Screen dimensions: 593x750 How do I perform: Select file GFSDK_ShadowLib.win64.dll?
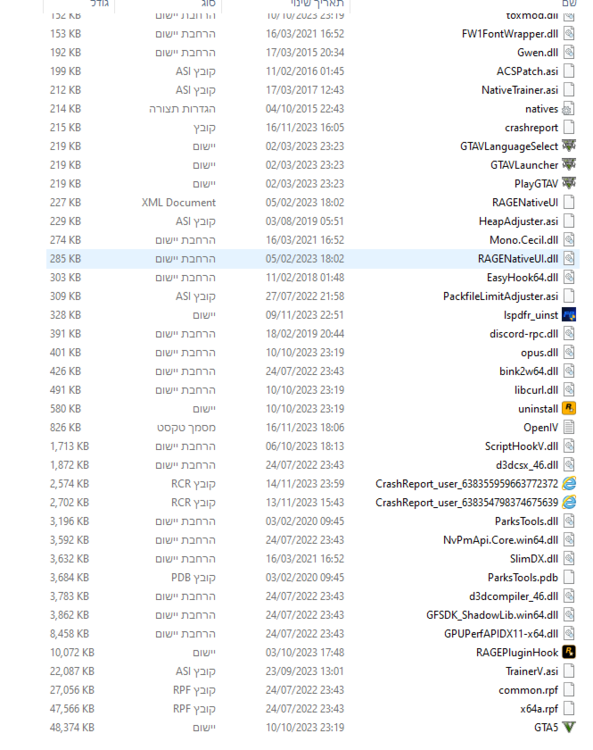(x=492, y=615)
